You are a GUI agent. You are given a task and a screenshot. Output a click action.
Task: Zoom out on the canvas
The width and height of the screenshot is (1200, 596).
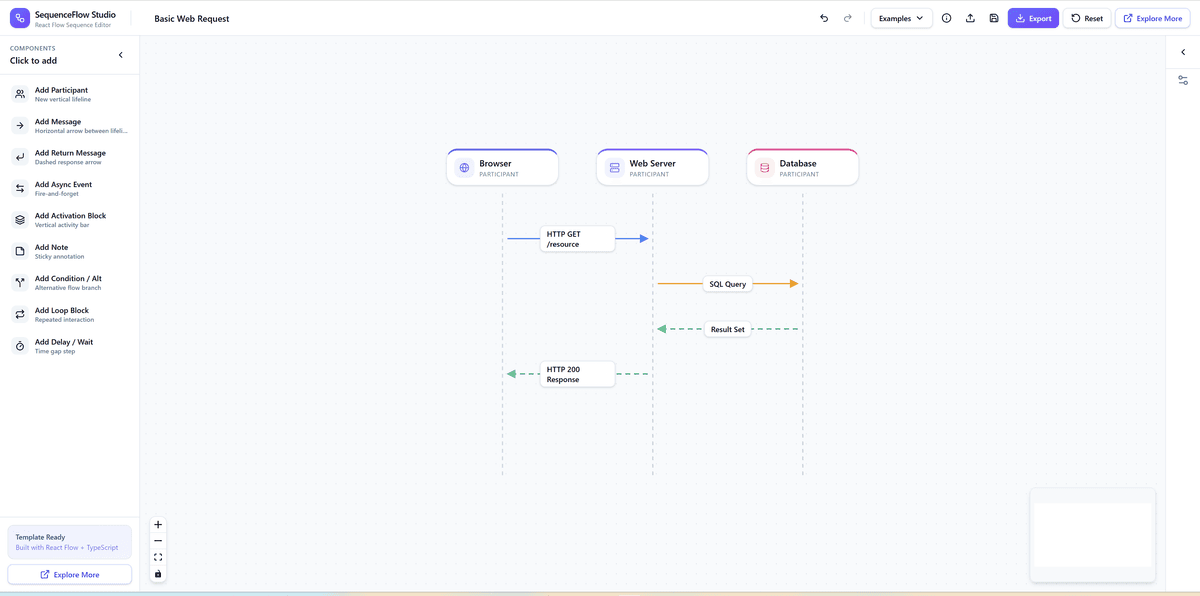point(158,541)
